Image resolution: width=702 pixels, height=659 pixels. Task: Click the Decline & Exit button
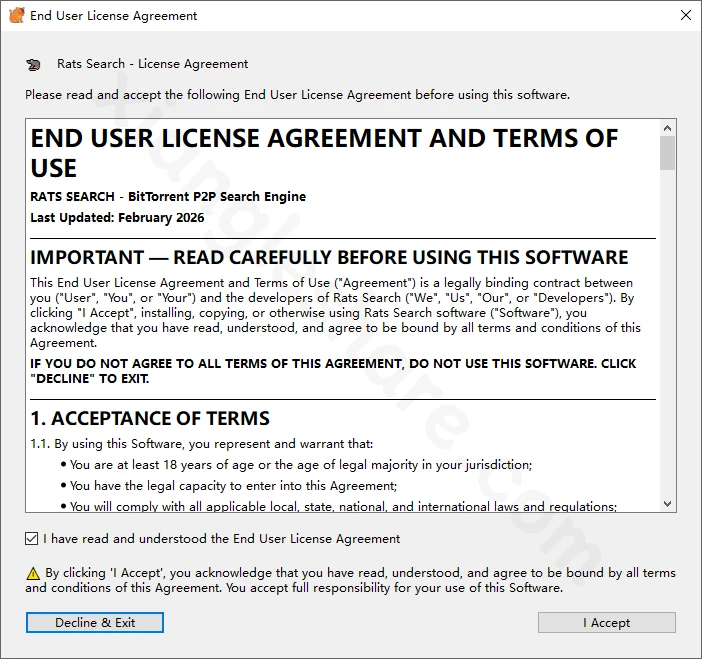[x=94, y=623]
